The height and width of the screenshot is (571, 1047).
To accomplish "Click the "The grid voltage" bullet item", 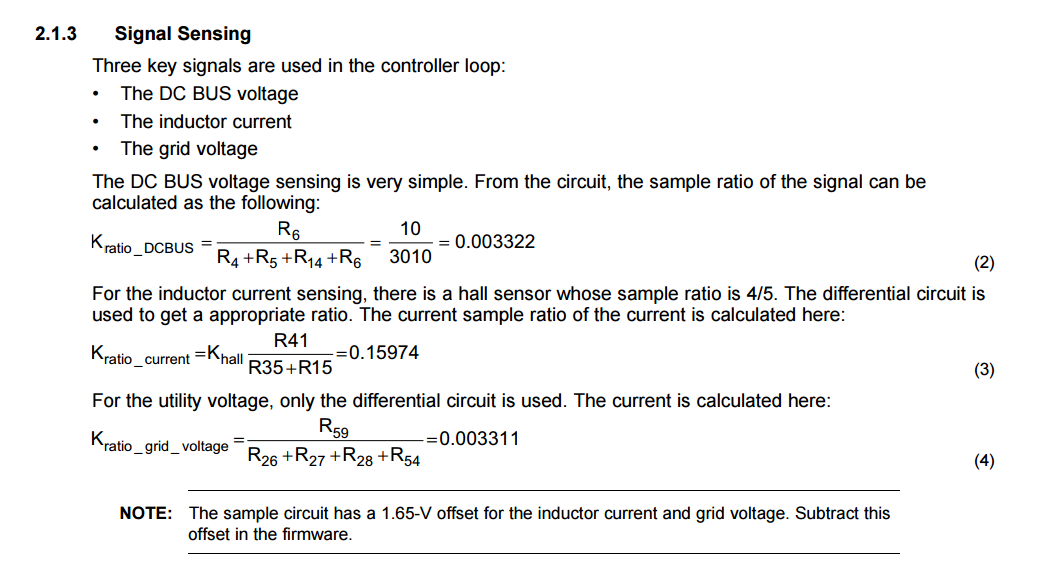I will [x=189, y=149].
